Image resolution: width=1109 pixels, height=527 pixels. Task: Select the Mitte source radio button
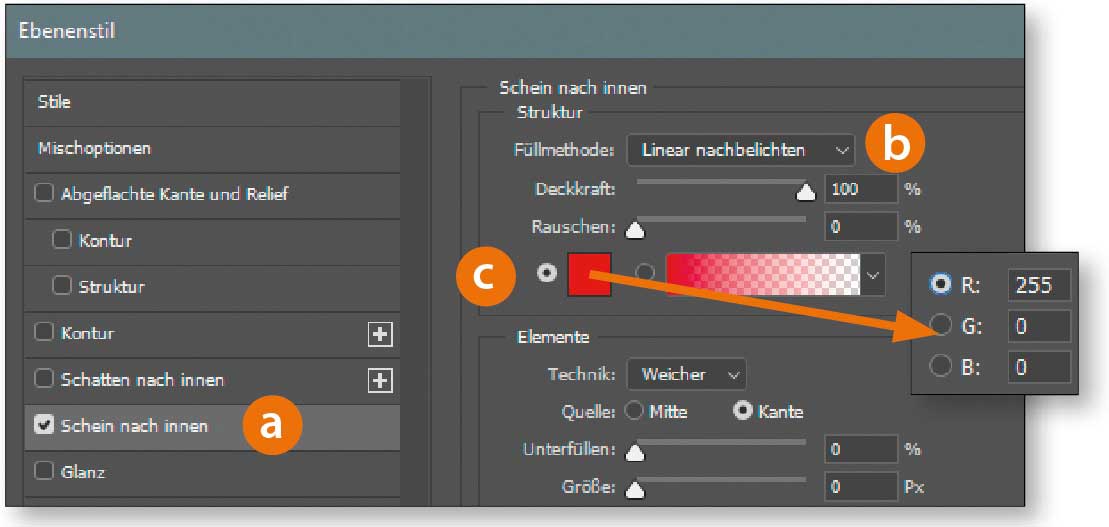tap(634, 411)
